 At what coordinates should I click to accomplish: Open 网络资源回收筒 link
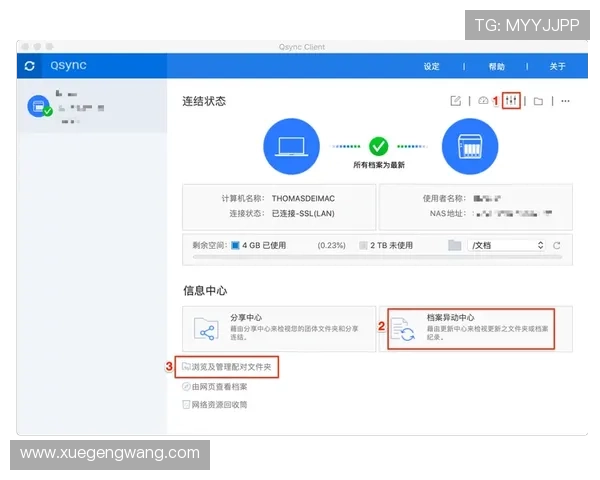tap(215, 405)
